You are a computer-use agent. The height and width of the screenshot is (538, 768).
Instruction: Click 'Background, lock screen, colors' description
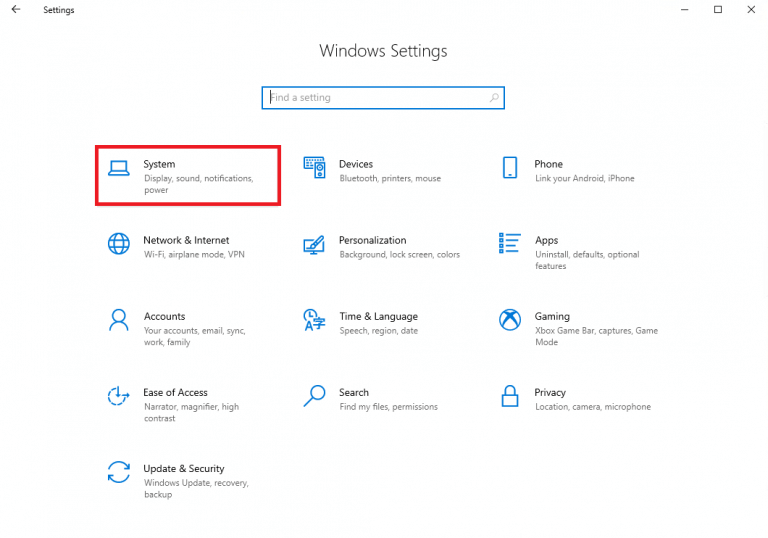click(x=400, y=255)
